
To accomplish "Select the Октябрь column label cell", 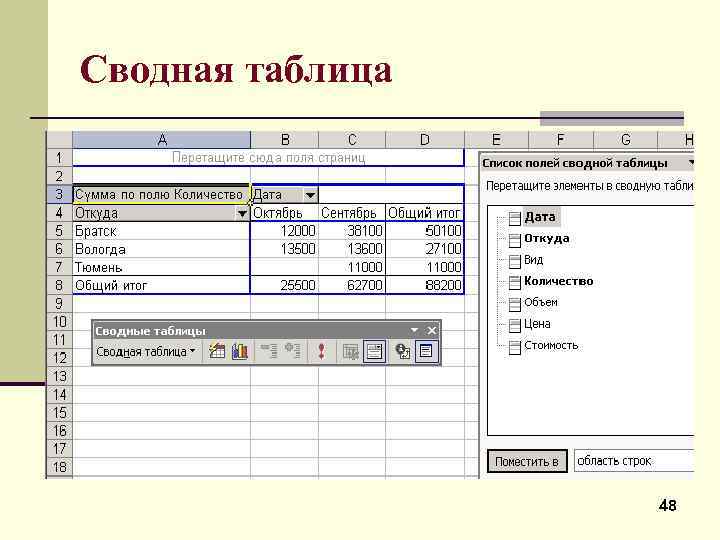I will tap(284, 213).
